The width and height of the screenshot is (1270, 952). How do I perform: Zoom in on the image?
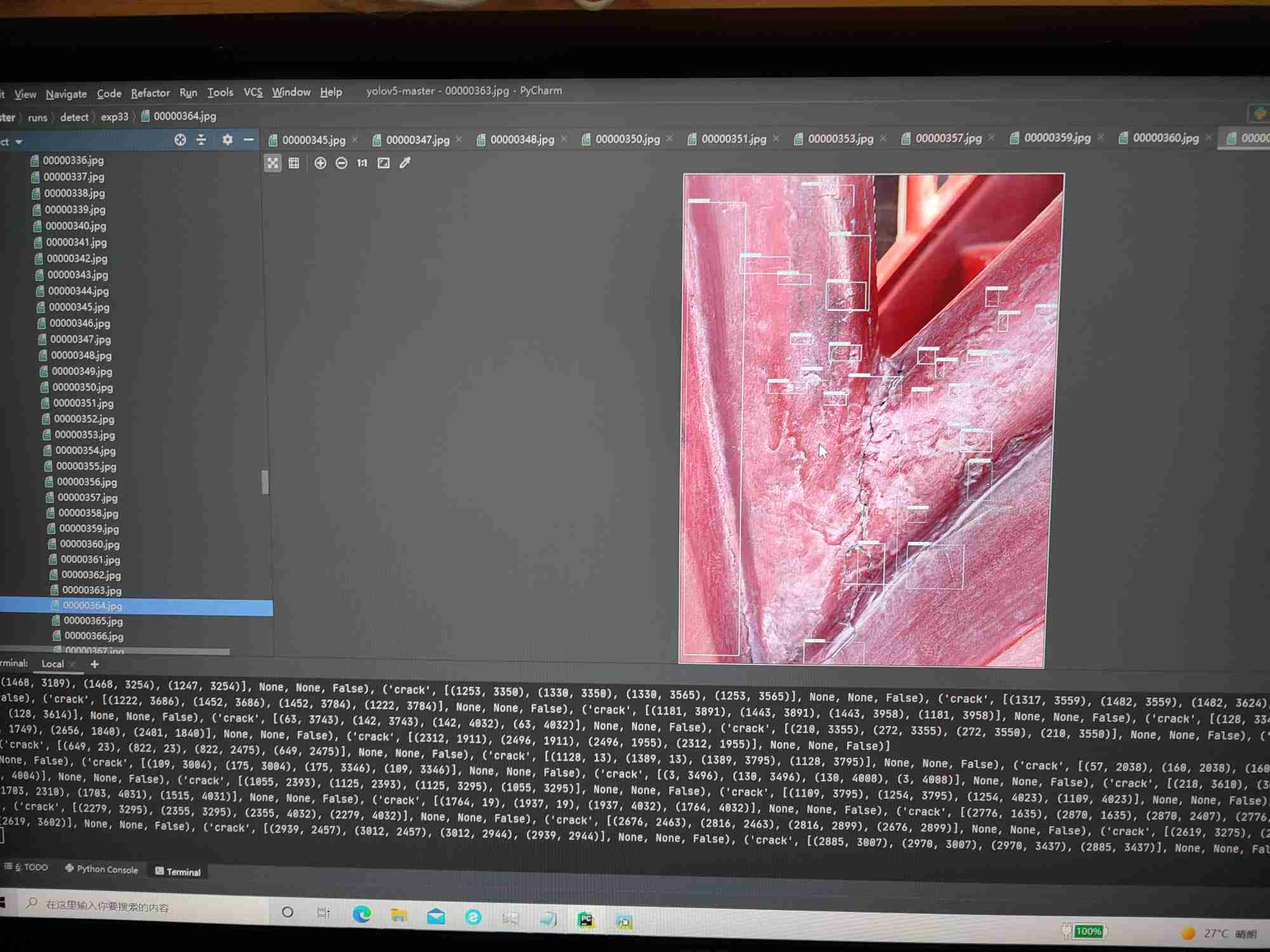(x=321, y=163)
